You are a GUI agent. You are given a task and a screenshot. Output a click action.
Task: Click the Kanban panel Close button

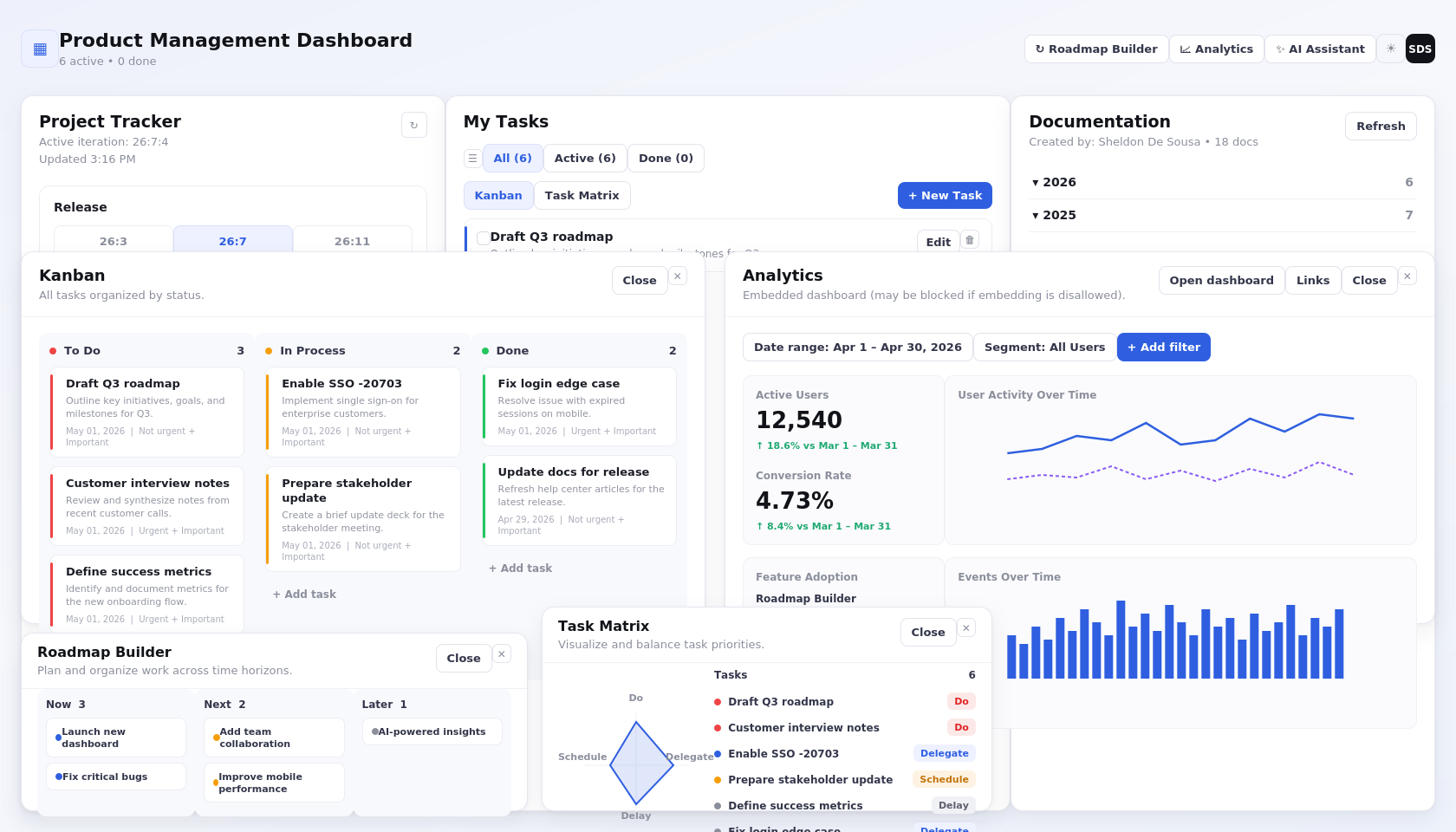[x=640, y=281]
